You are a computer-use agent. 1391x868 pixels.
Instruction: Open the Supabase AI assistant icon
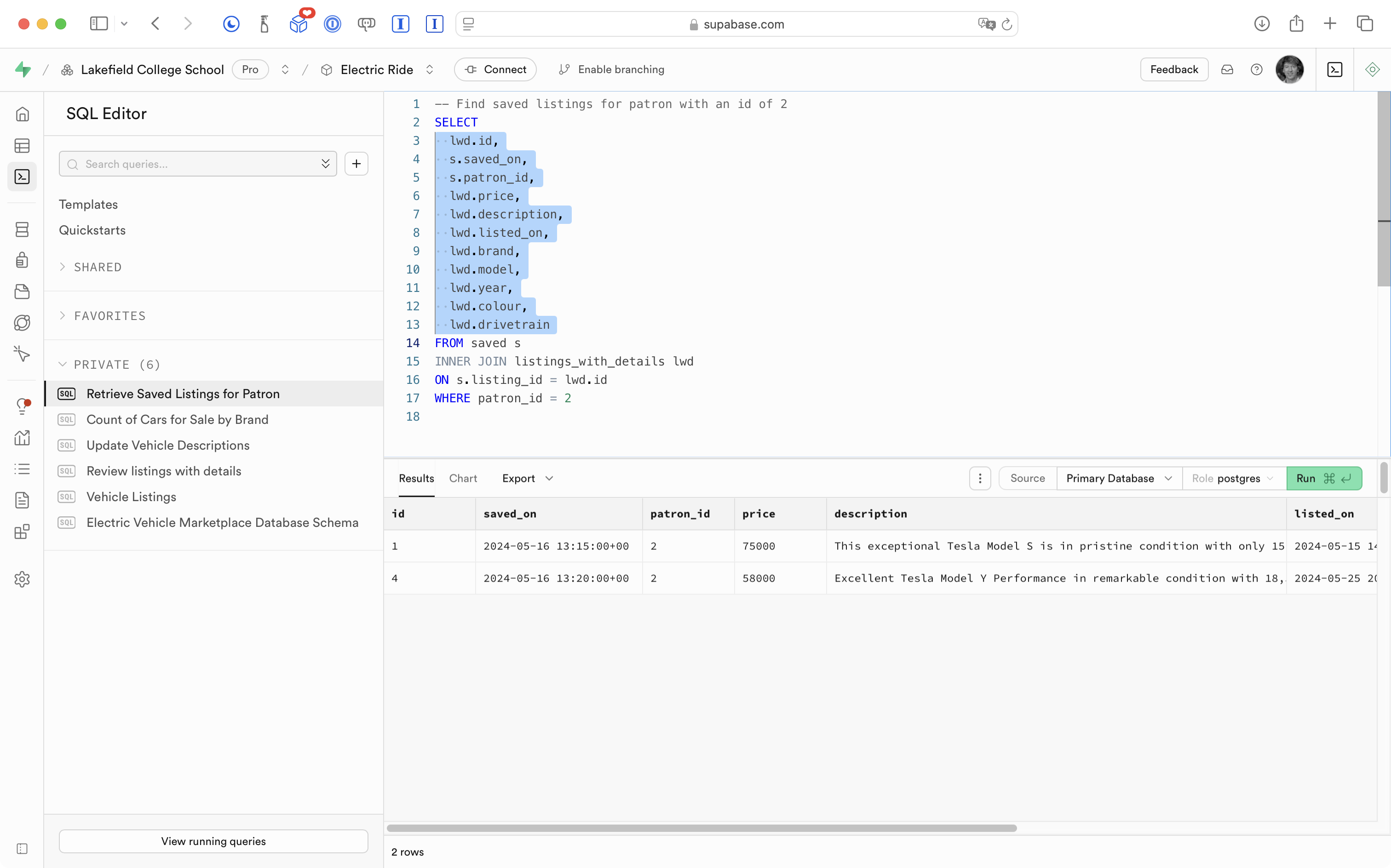coord(1372,69)
